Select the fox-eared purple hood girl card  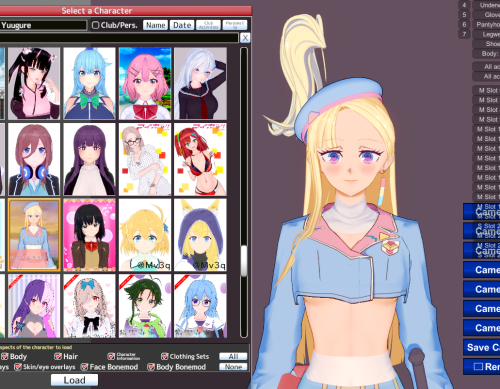200,235
